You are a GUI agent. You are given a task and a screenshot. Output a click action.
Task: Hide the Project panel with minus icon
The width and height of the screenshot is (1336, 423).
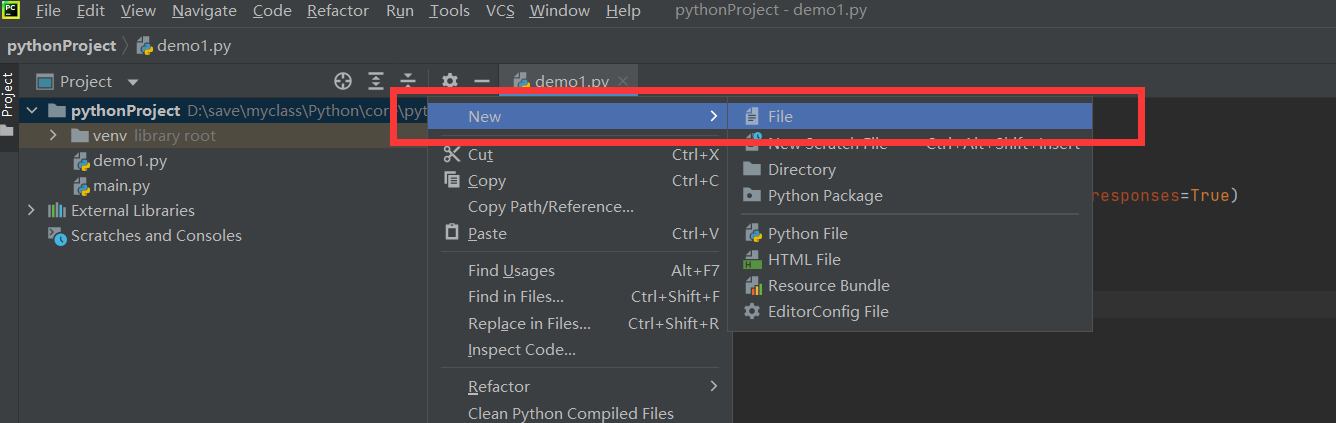point(482,82)
